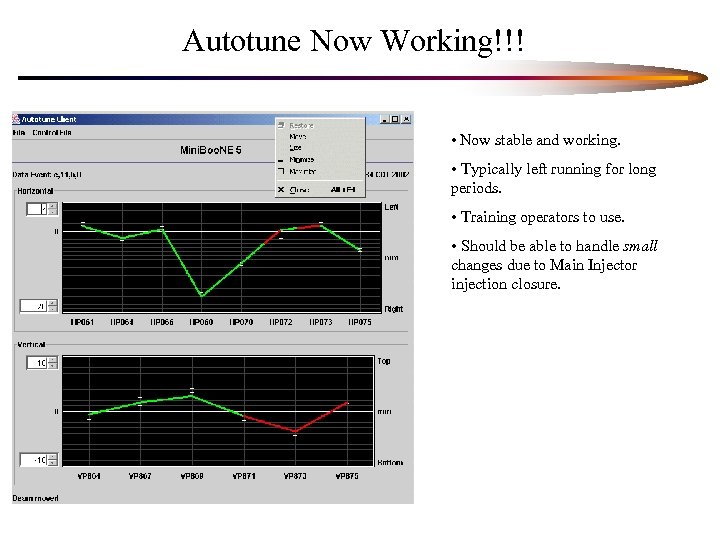720x540 pixels.
Task: Click the Top label beside vertical plot
Action: pyautogui.click(x=384, y=361)
